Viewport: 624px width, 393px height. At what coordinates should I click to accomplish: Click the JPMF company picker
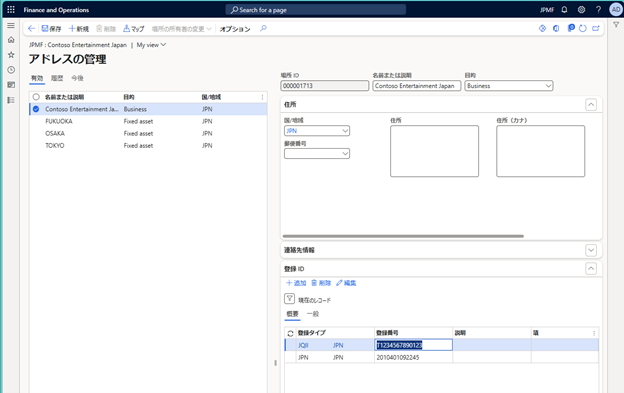(x=547, y=10)
